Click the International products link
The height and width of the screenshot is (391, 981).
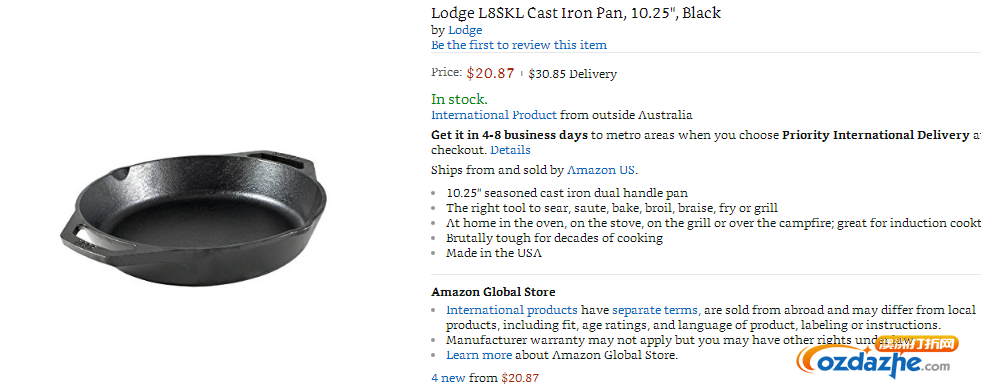coord(512,310)
